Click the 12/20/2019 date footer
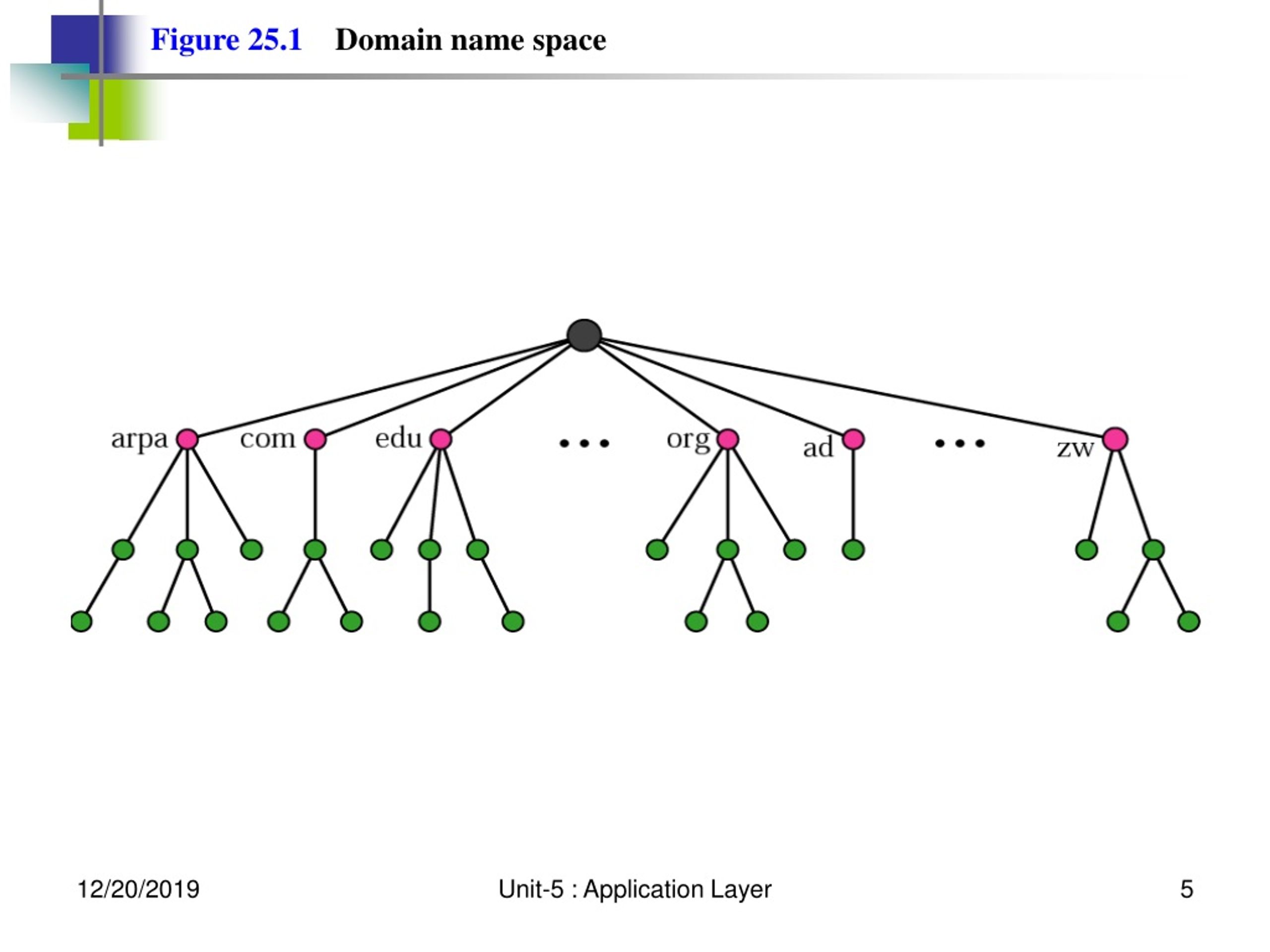Viewport: 1270px width, 952px height. pyautogui.click(x=138, y=890)
